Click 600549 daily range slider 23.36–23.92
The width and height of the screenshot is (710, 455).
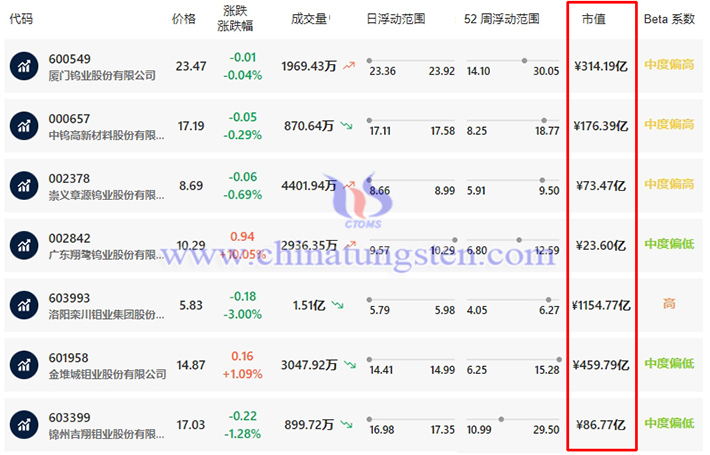pyautogui.click(x=411, y=60)
